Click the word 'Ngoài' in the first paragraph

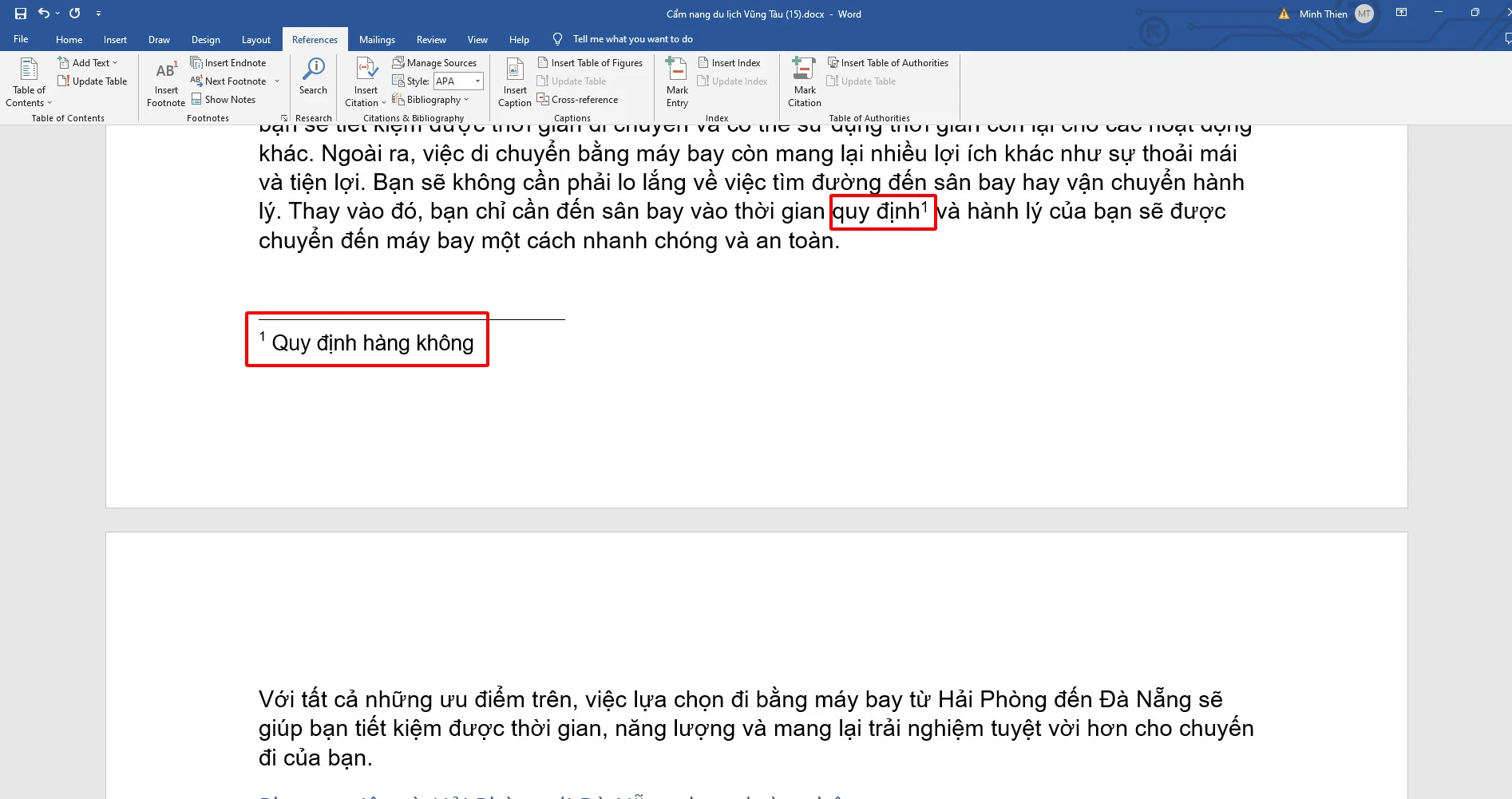[x=351, y=153]
